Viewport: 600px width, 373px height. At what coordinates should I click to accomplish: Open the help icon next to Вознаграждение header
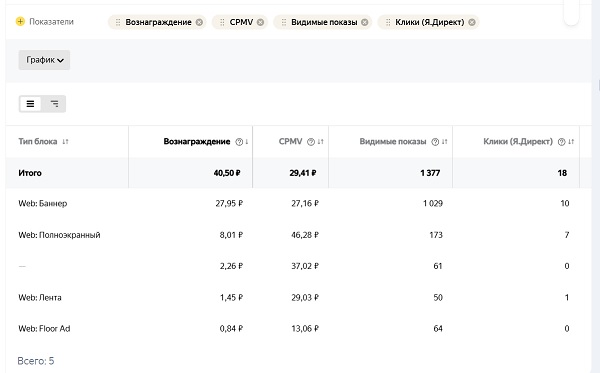click(x=239, y=142)
